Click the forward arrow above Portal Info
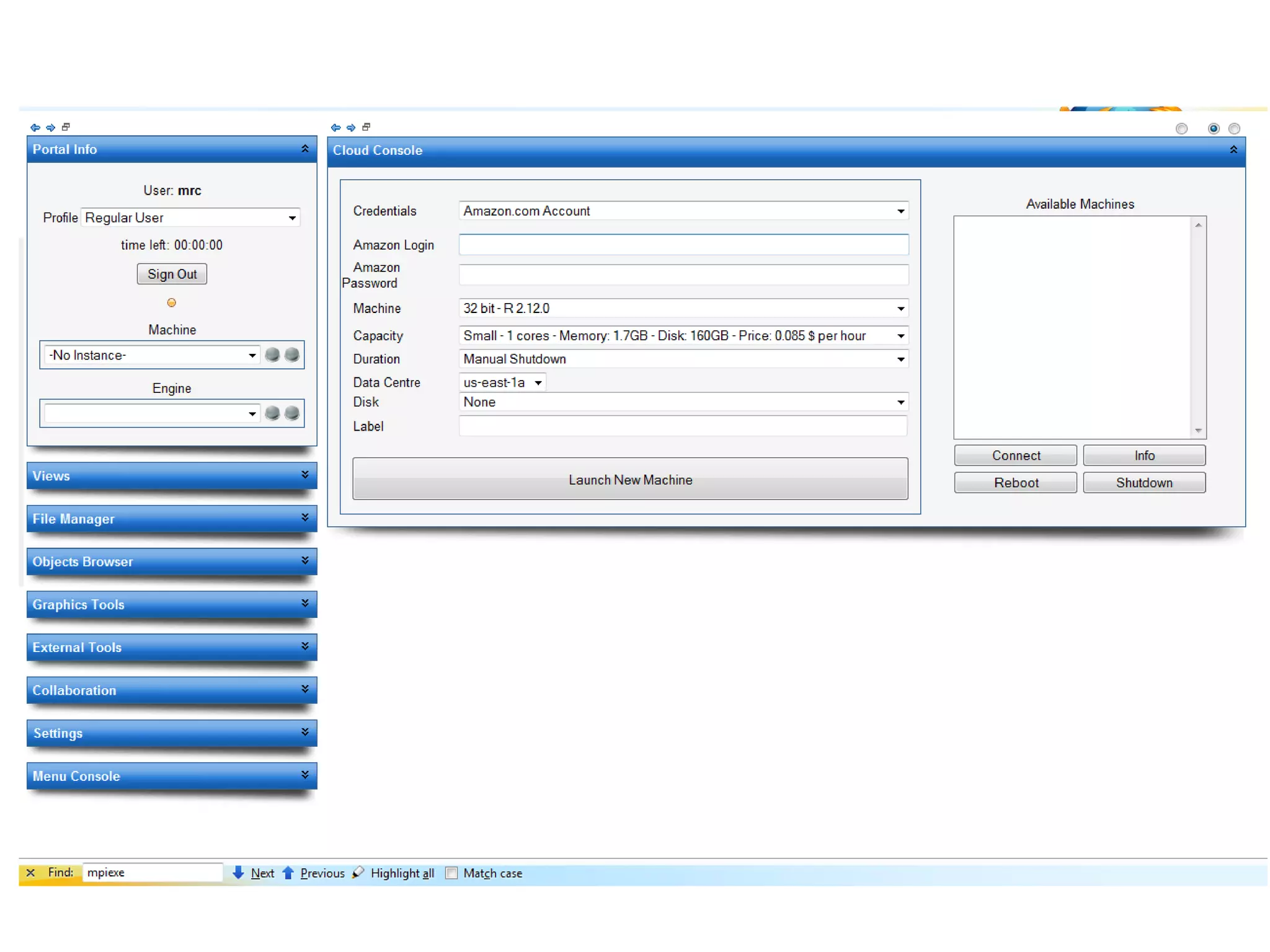Image resolution: width=1270 pixels, height=952 pixels. coord(50,128)
